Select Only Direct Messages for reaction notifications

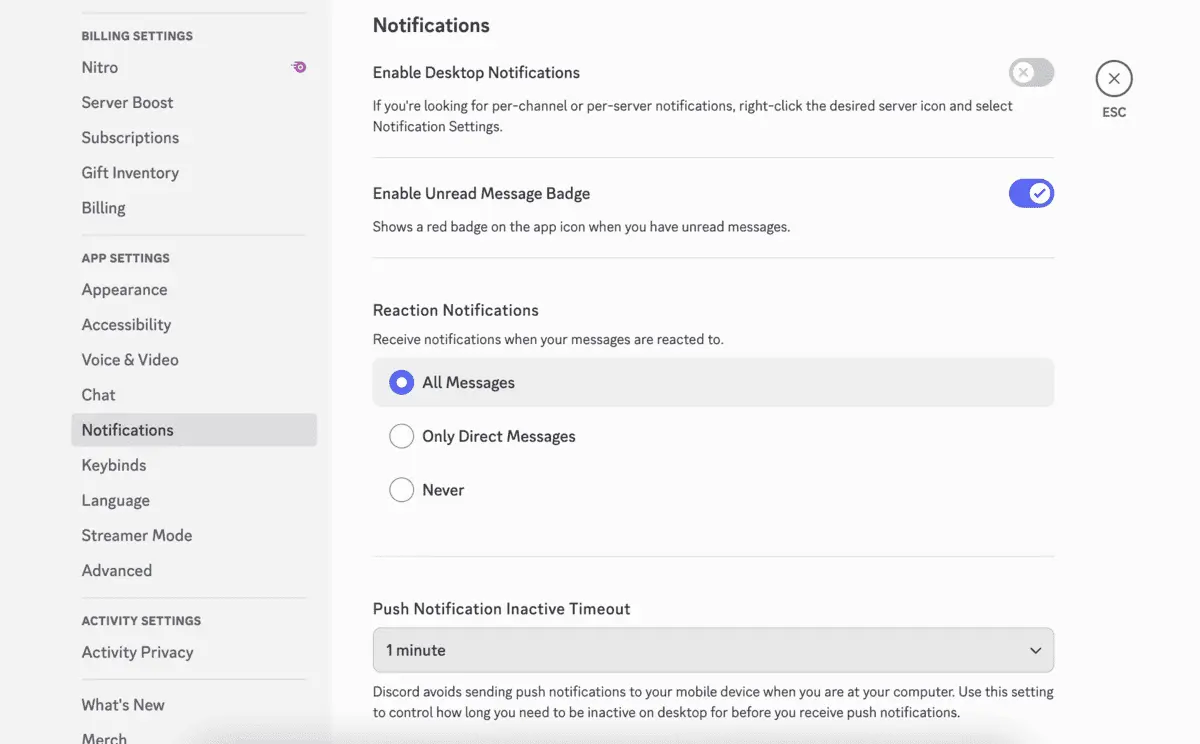pyautogui.click(x=401, y=436)
